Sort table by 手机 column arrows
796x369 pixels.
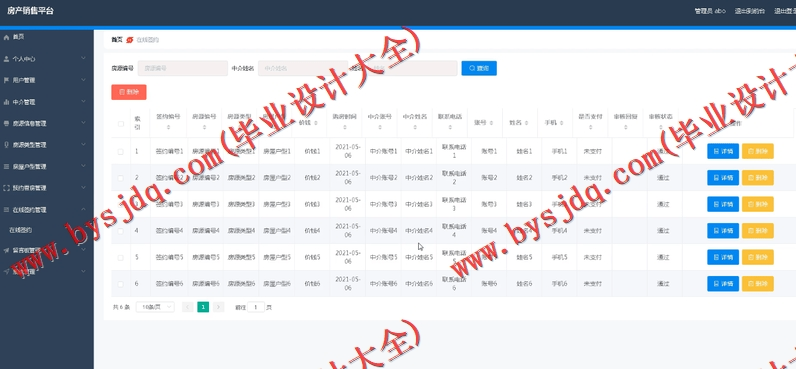click(x=561, y=123)
